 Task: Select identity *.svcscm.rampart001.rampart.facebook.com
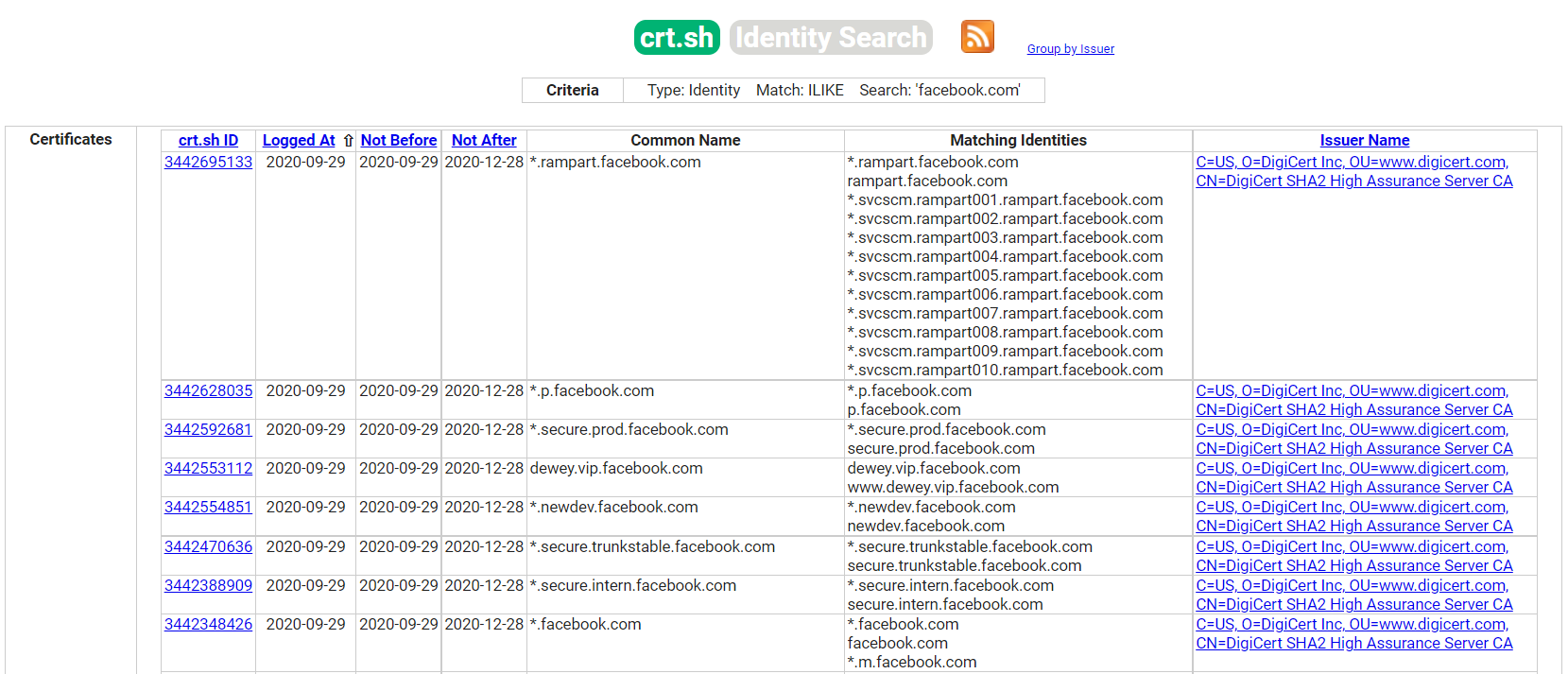[1006, 199]
